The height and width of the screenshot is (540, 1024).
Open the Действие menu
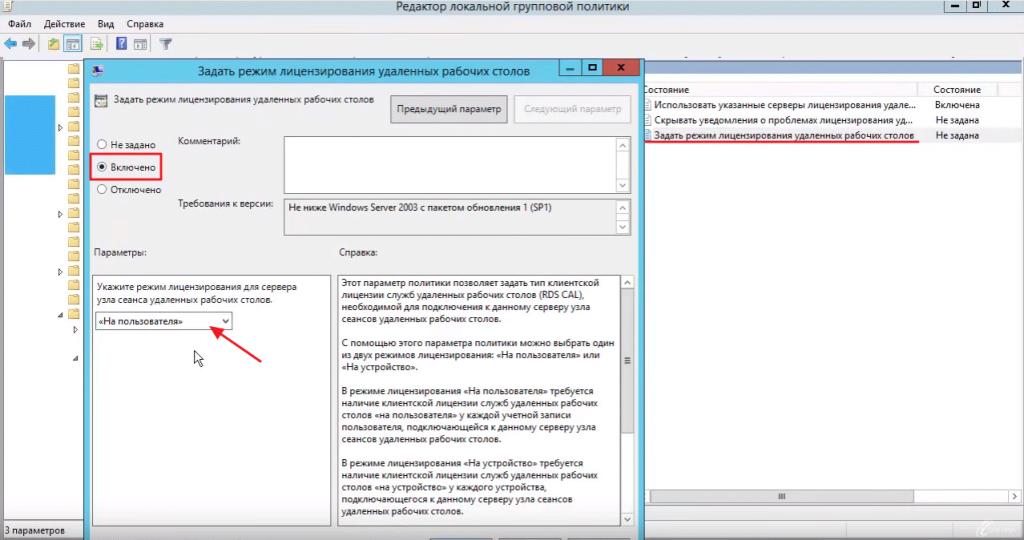pyautogui.click(x=64, y=24)
